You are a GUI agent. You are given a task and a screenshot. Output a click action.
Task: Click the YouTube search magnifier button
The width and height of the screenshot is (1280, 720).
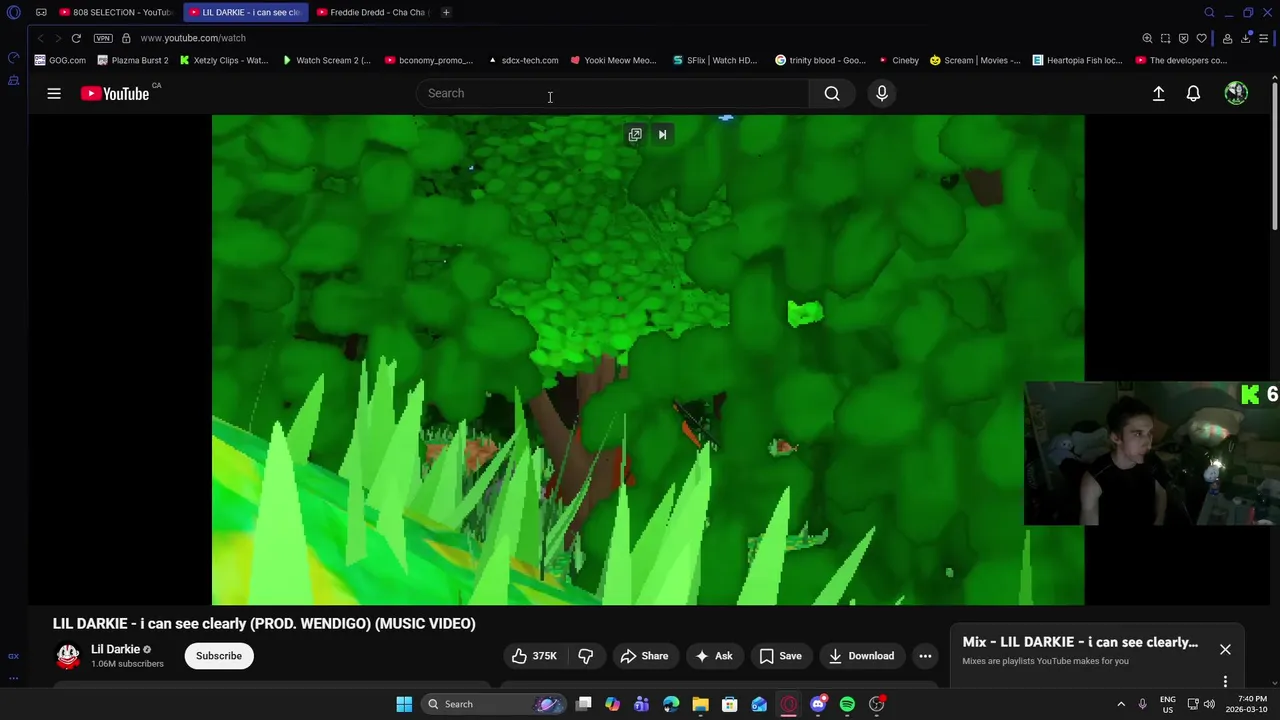point(832,93)
